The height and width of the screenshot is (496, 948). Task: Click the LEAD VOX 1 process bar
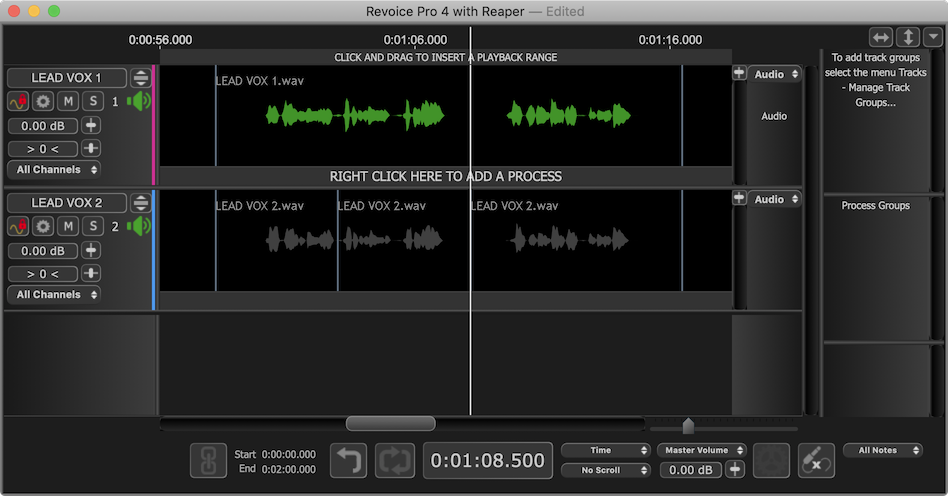[x=445, y=176]
